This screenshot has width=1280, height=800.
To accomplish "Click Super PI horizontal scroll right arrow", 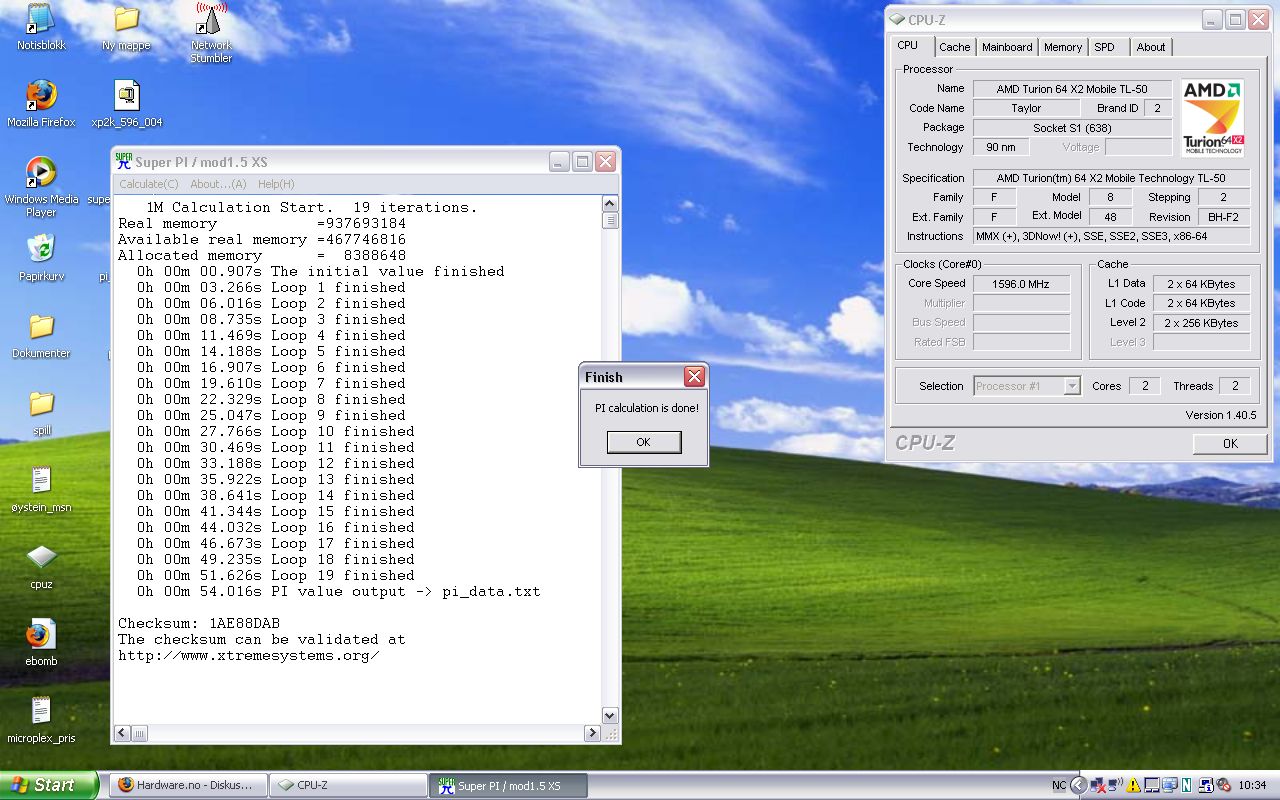I will pyautogui.click(x=593, y=733).
